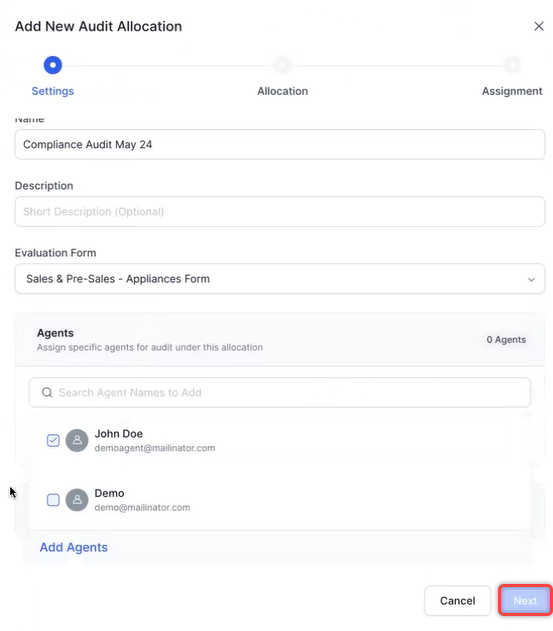Select the Settings step label
Screen dimensions: 553x631
click(x=53, y=91)
